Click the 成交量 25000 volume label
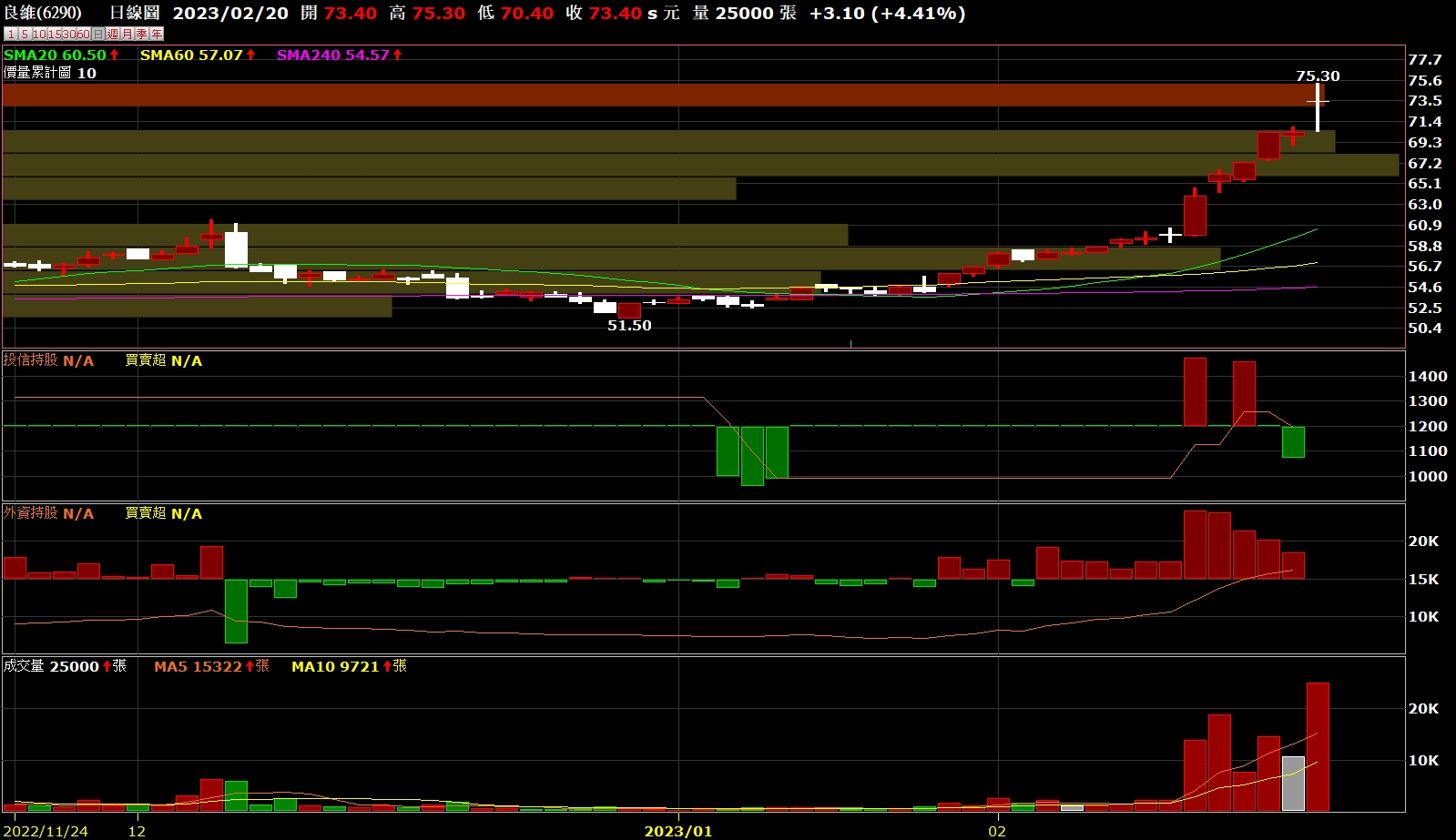 click(x=65, y=666)
